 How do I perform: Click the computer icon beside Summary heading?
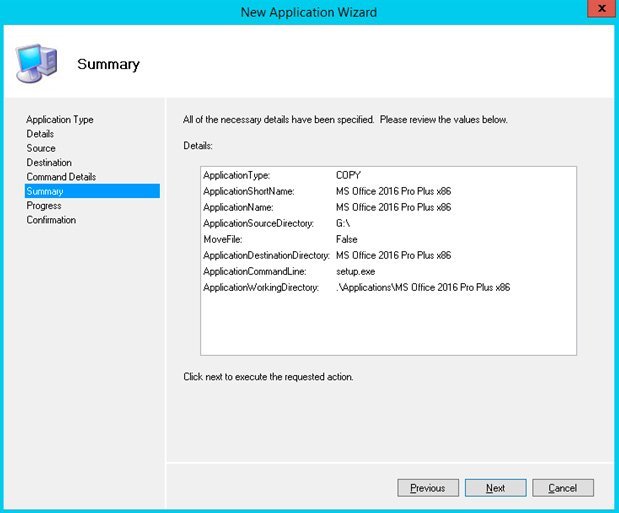click(x=36, y=63)
